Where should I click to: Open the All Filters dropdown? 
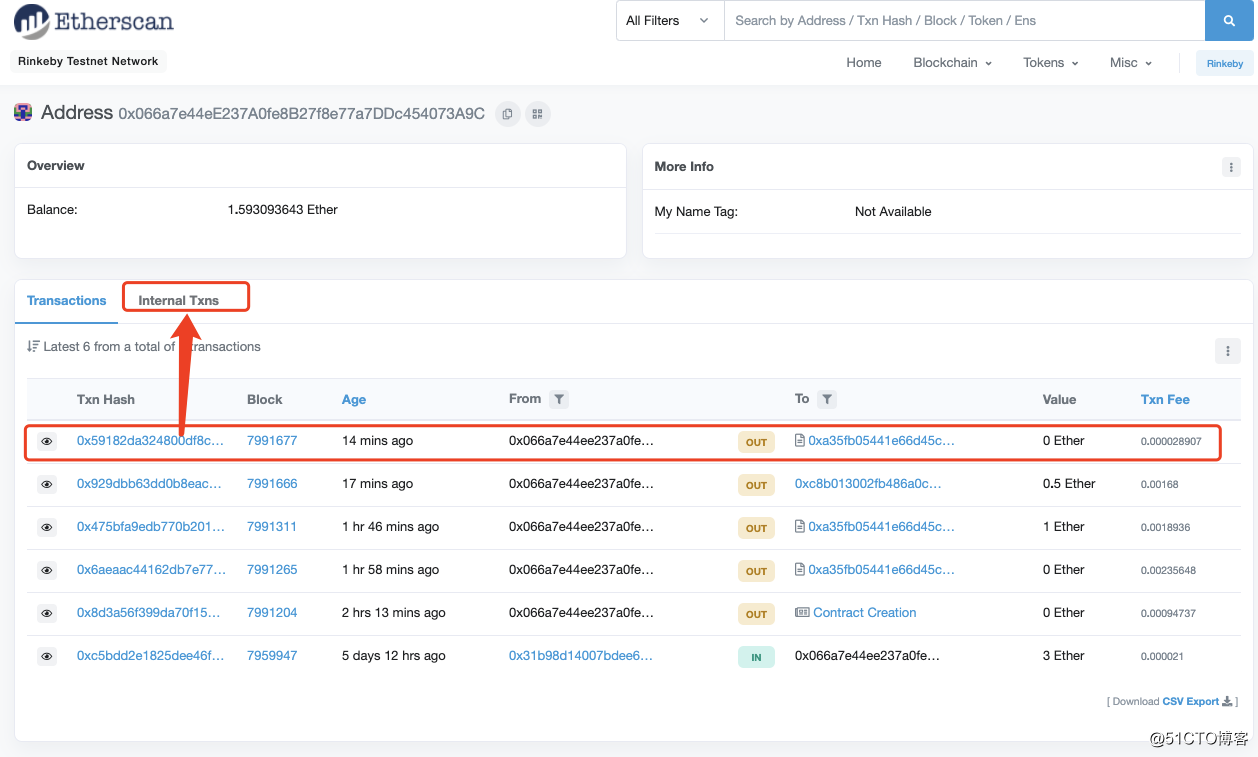point(670,21)
